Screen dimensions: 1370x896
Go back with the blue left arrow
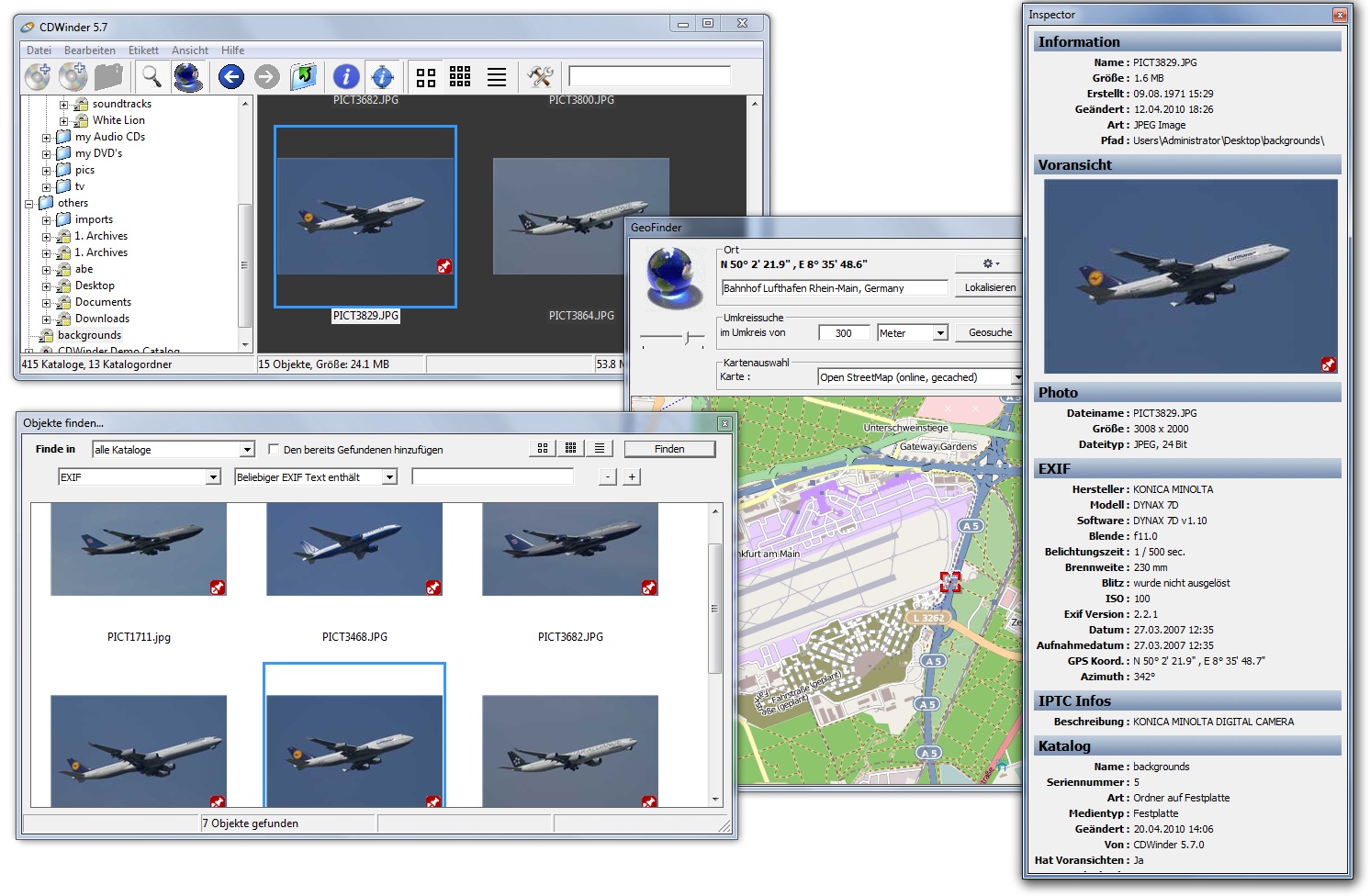231,76
